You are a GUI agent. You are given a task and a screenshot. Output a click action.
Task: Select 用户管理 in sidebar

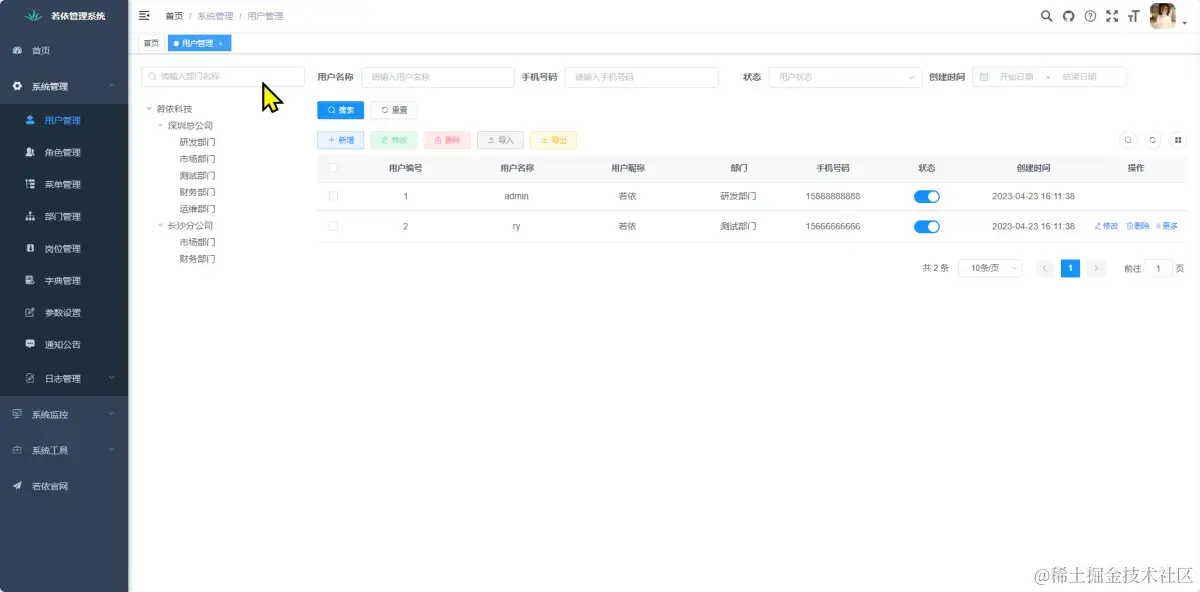click(x=64, y=121)
